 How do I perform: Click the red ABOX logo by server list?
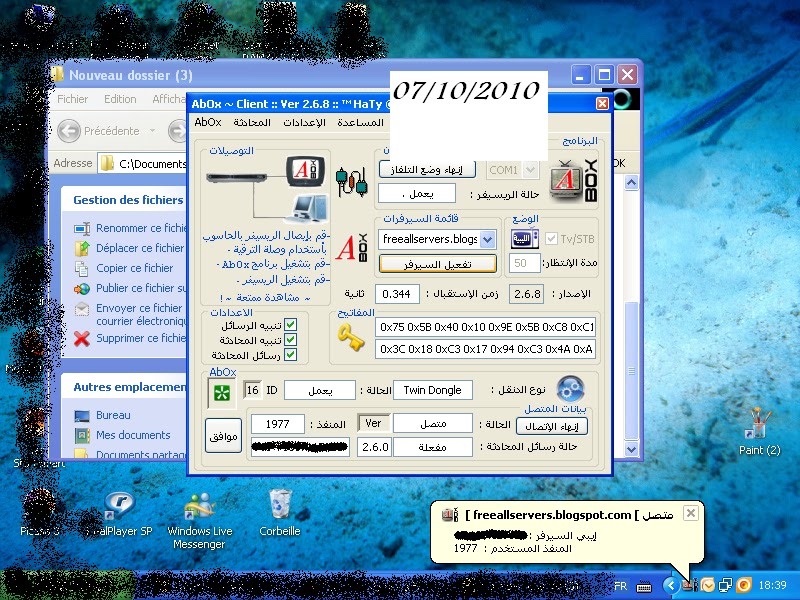pos(352,248)
